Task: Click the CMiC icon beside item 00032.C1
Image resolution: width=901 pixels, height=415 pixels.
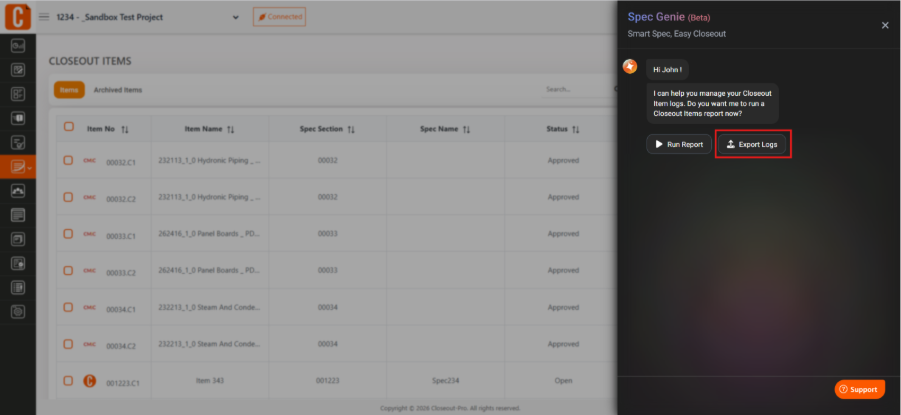Action: 90,160
